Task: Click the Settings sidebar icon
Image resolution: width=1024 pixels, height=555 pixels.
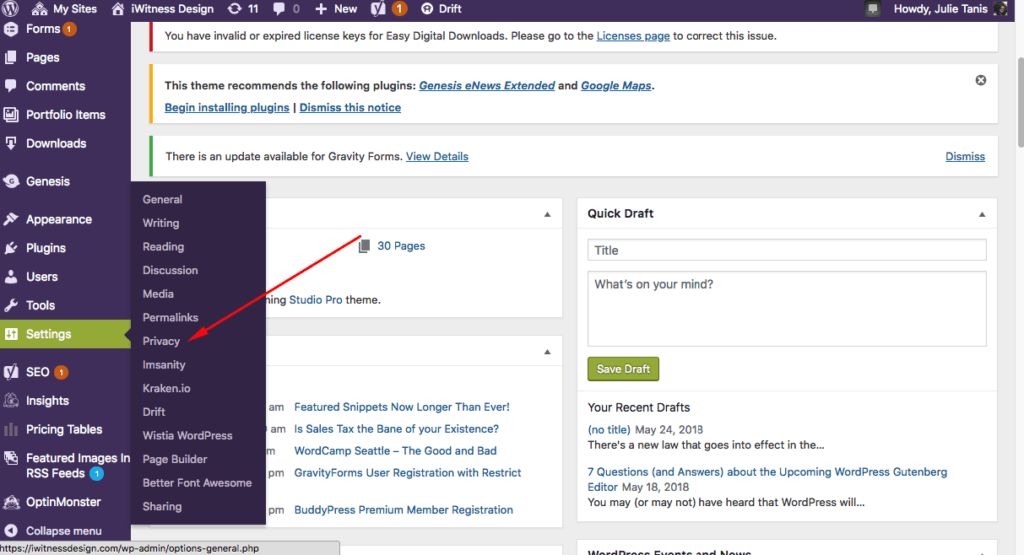Action: (10, 334)
